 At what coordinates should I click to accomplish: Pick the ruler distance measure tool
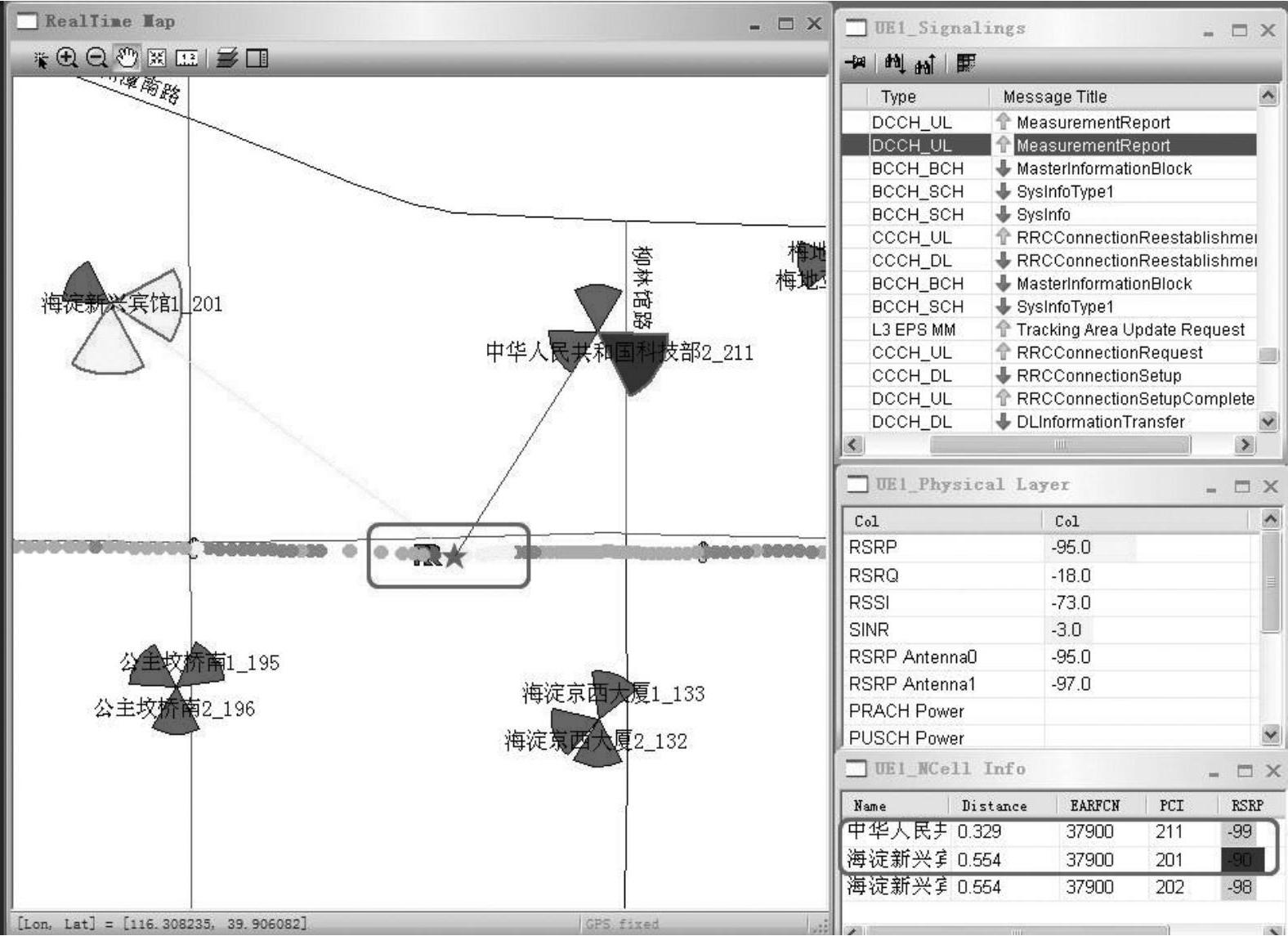(187, 58)
